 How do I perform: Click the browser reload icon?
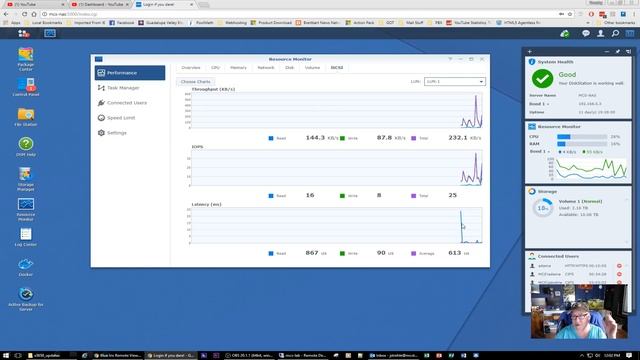coord(24,14)
